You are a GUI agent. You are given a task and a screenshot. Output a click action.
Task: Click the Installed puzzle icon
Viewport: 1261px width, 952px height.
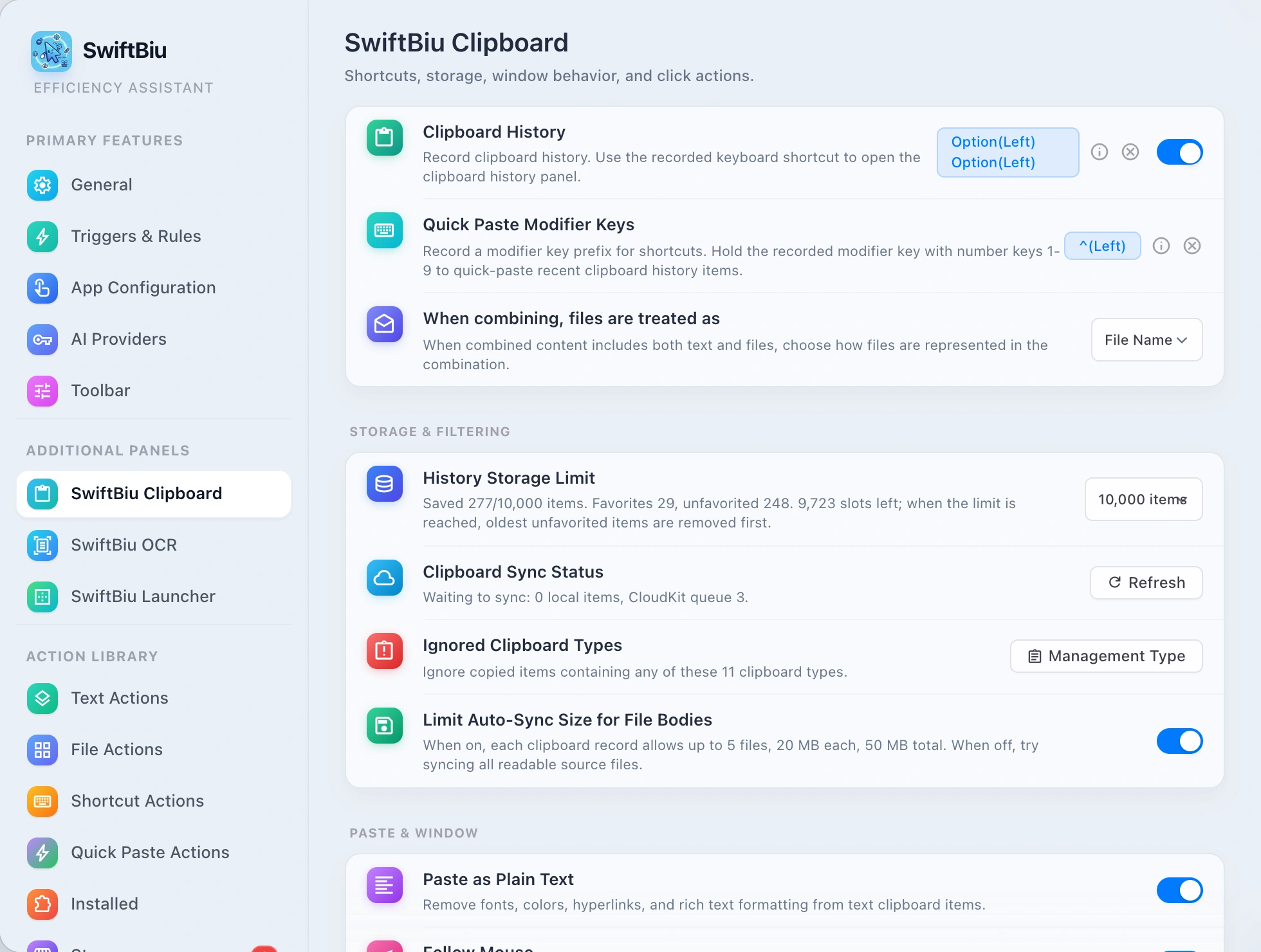click(x=42, y=904)
